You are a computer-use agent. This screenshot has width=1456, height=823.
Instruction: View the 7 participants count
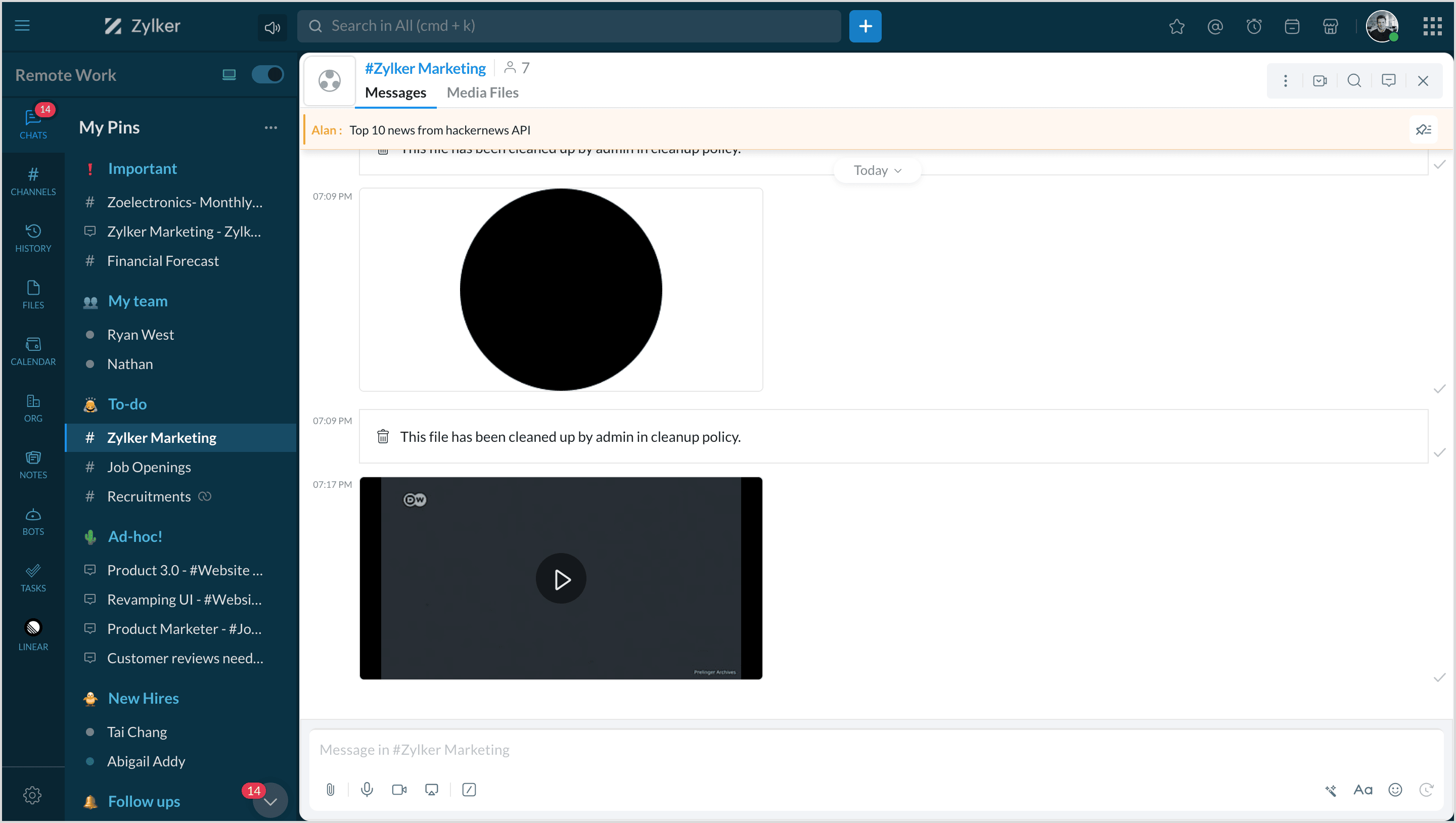(x=517, y=68)
